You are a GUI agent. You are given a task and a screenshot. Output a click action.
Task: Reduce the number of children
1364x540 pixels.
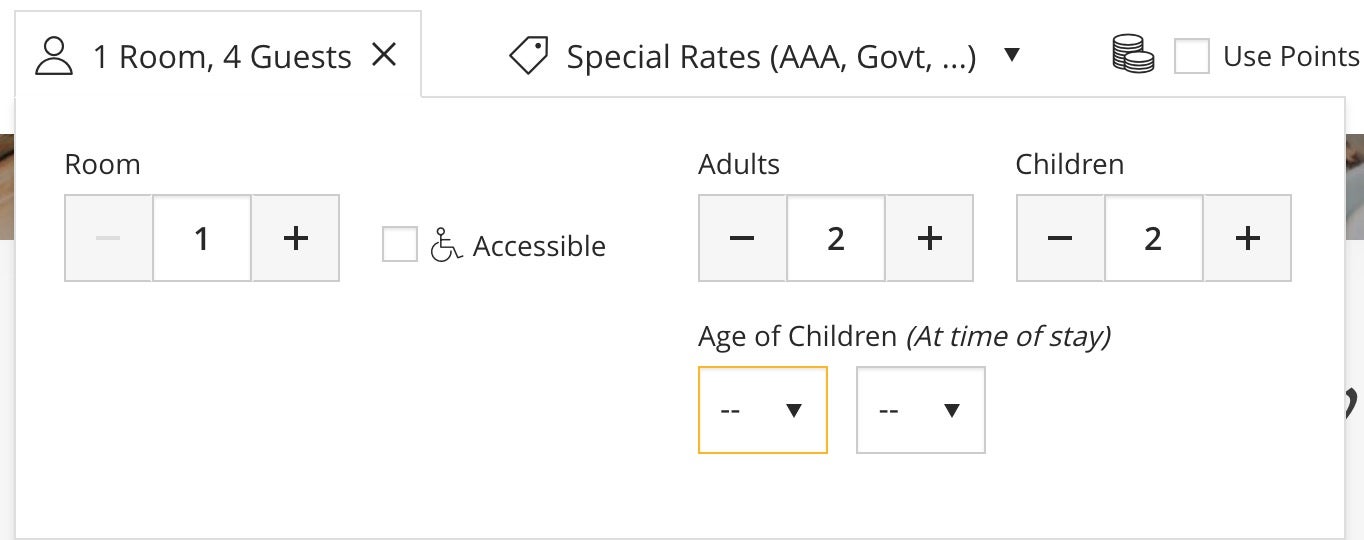pos(1060,238)
